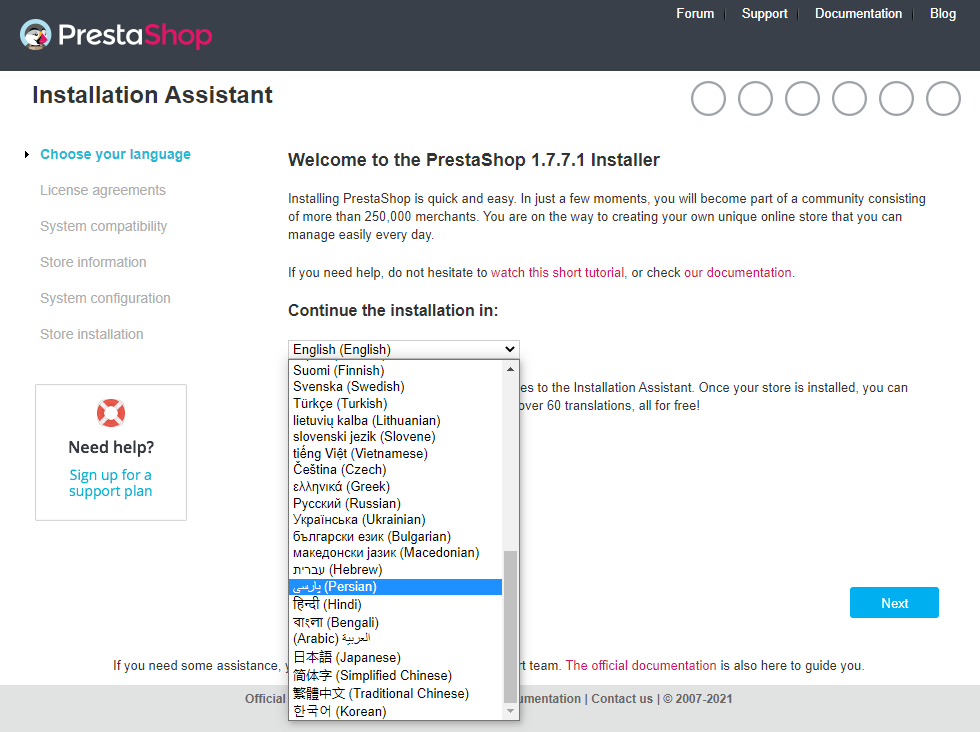Click the first installation step circle
This screenshot has height=732, width=980.
[x=708, y=99]
